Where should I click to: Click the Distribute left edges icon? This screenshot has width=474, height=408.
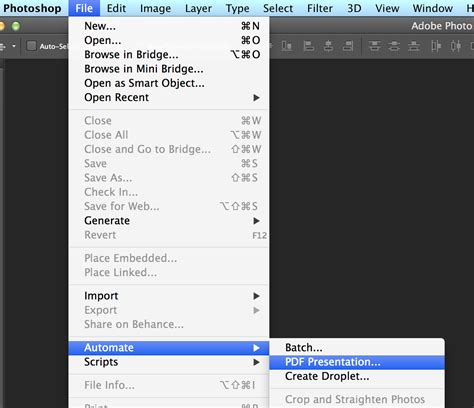(x=436, y=46)
